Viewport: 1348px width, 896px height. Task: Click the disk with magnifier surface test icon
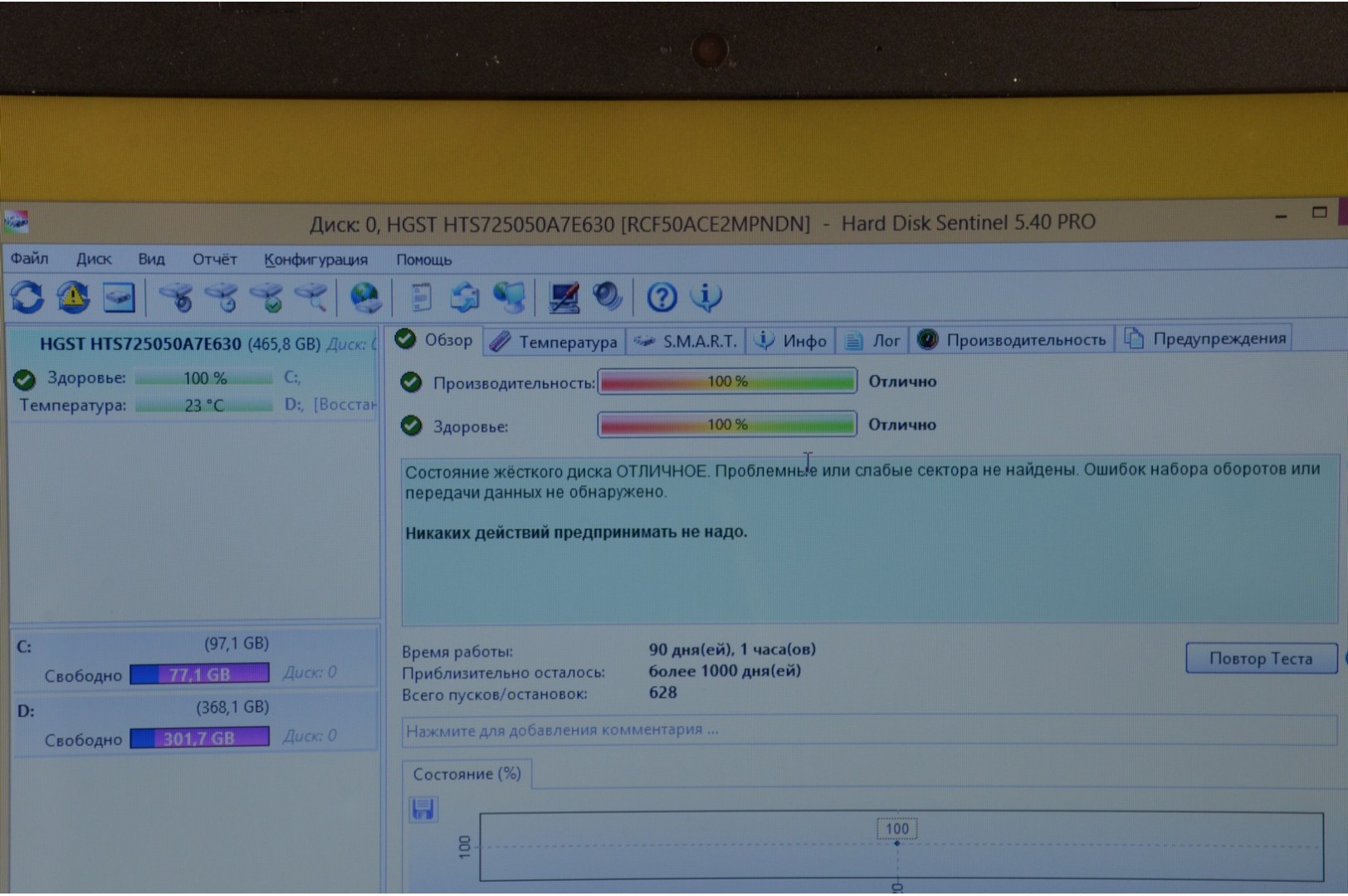pos(312,297)
